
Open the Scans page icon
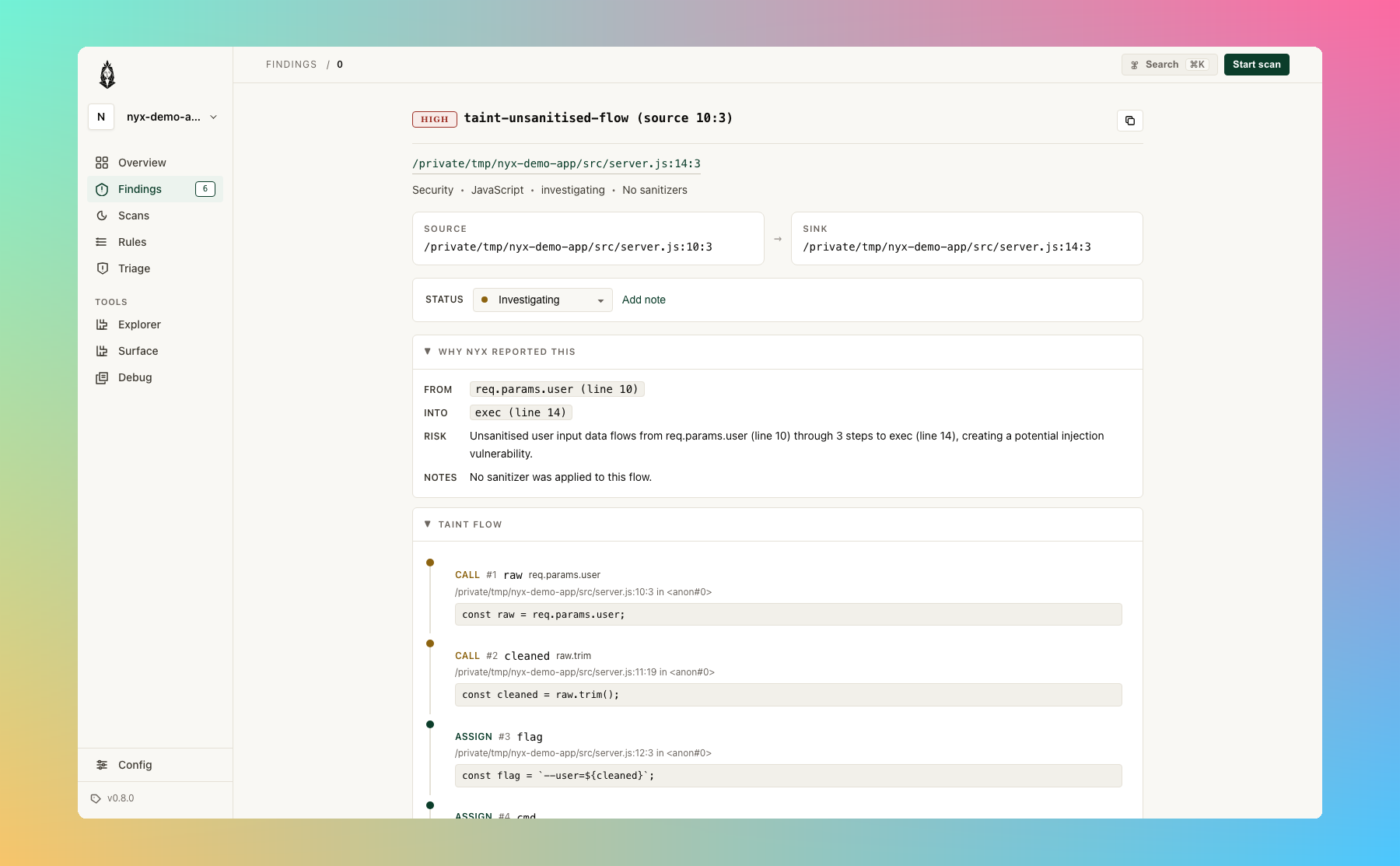click(x=102, y=216)
